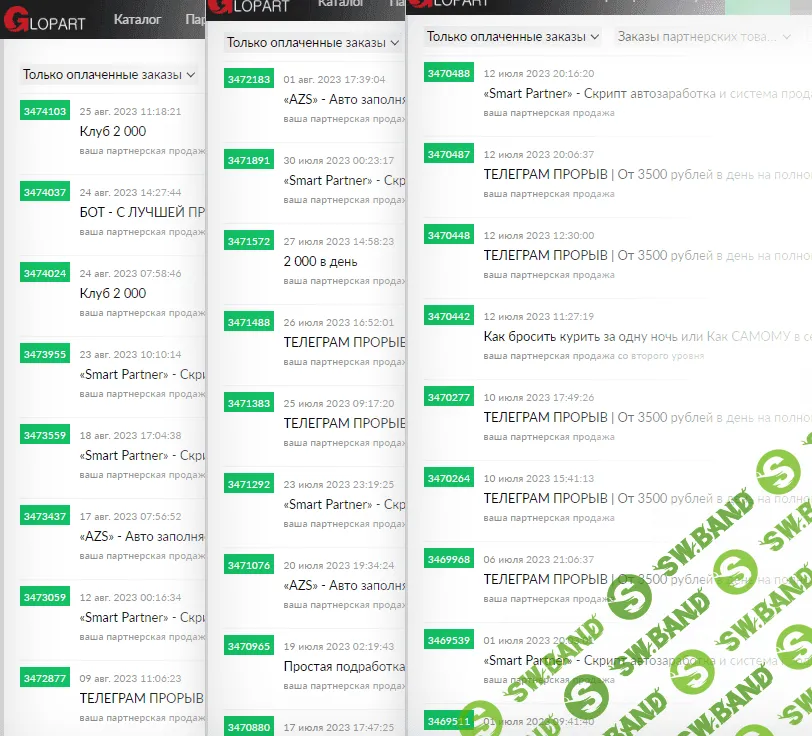
Task: Click the date 18 авг. 2023 17:04:38
Action: click(x=130, y=436)
